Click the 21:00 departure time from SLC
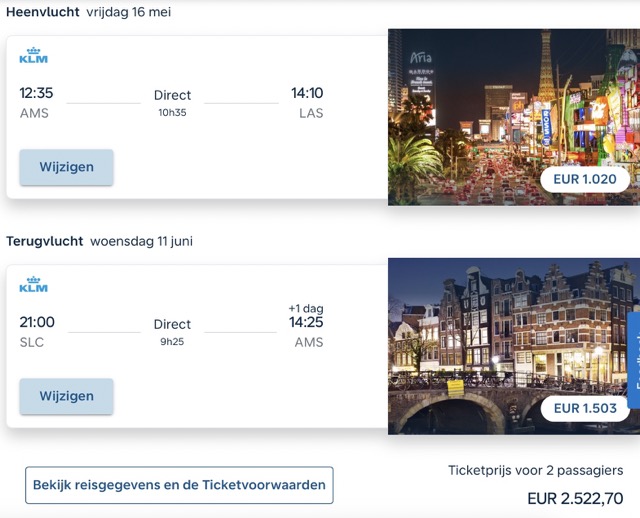This screenshot has height=518, width=640. pos(37,322)
